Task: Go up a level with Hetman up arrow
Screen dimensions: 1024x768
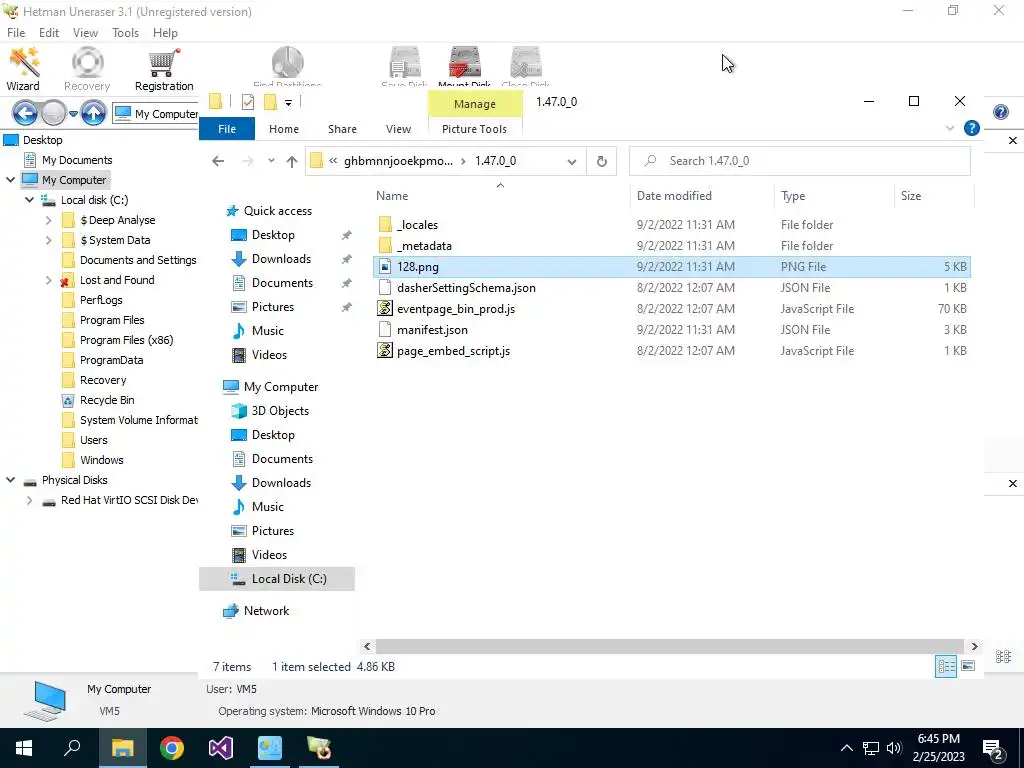Action: point(93,114)
